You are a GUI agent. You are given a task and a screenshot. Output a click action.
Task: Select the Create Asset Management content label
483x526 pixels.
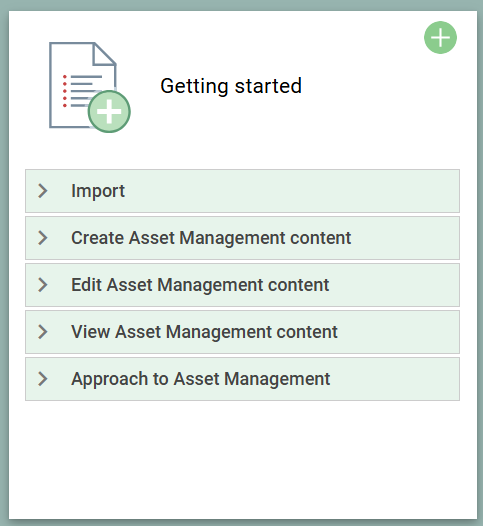tap(211, 238)
